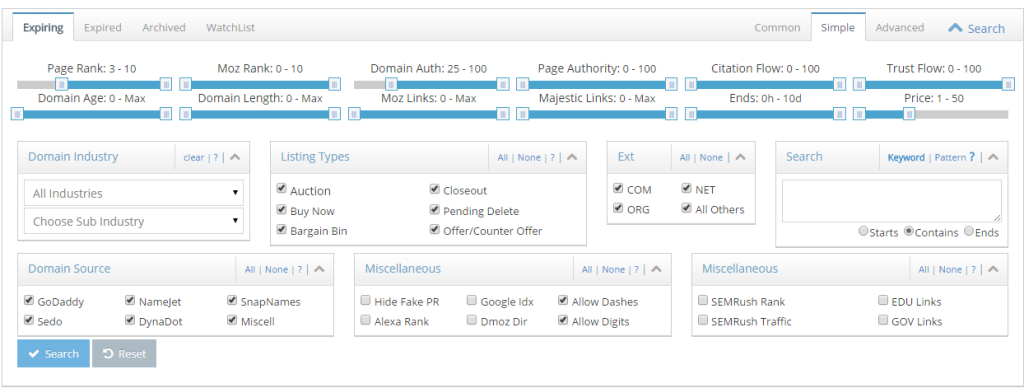Screen dimensions: 1024x388
Task: Collapse the Ext panel chevron
Action: coord(741,157)
